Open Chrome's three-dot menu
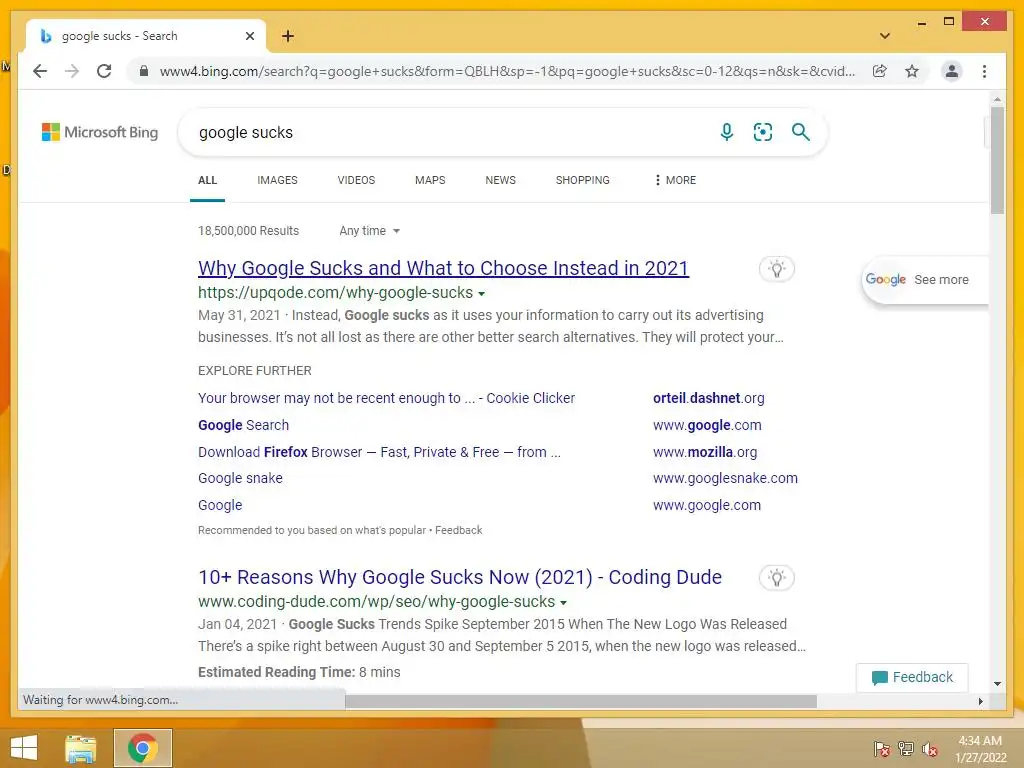The height and width of the screenshot is (768, 1024). coord(984,71)
